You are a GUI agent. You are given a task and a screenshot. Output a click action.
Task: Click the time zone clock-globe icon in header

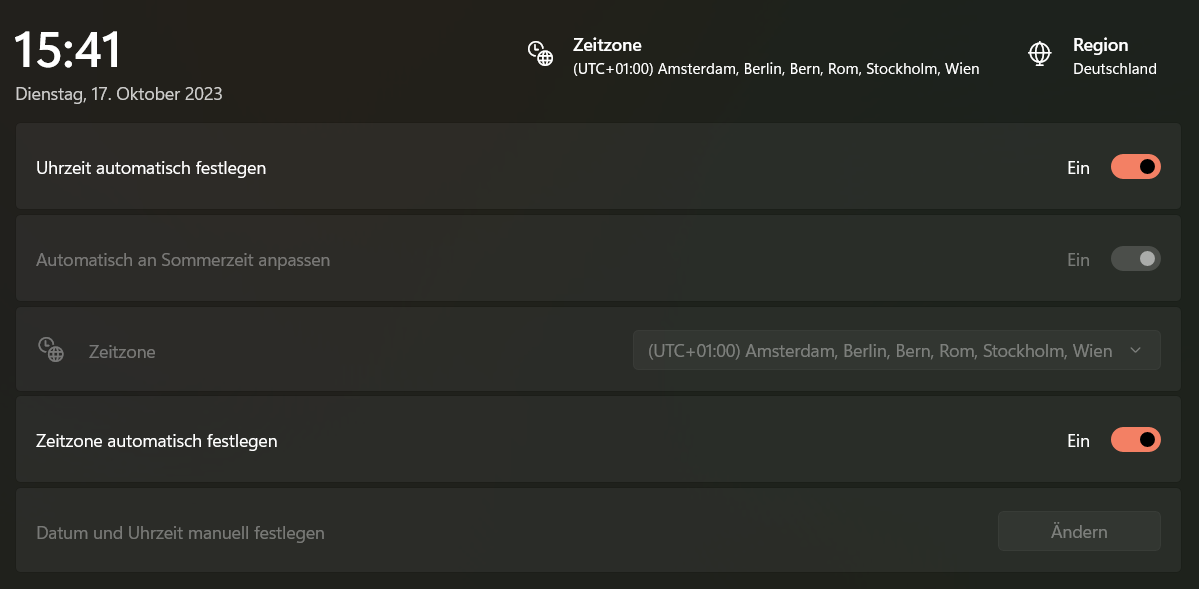pos(541,54)
